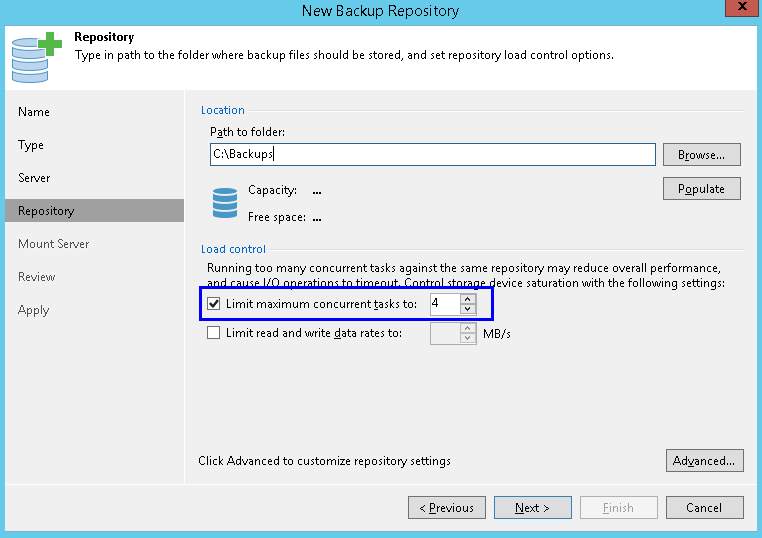The height and width of the screenshot is (538, 762).
Task: Click the repository database icon in header
Action: (x=35, y=56)
